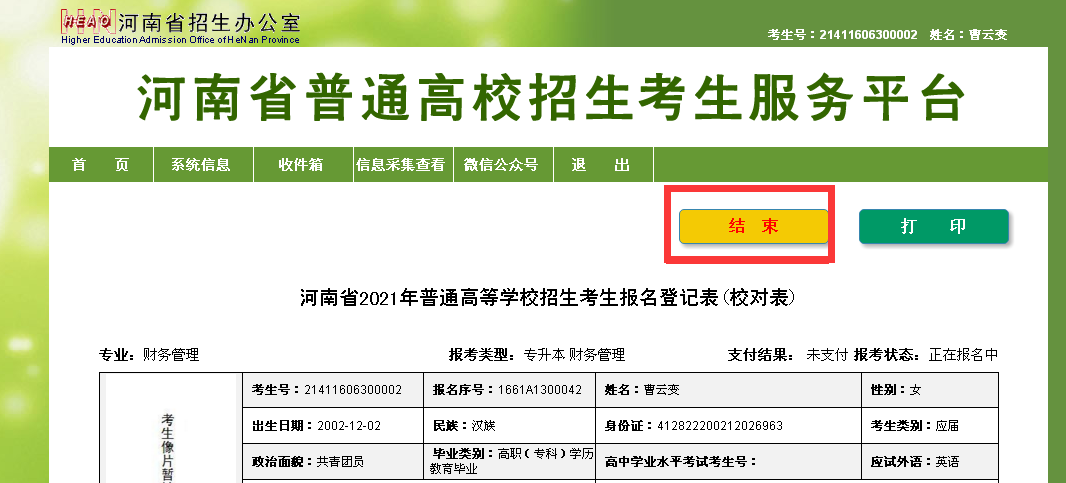Click the 专业: 财务管理 label
Viewport: 1066px width, 483px height.
(149, 355)
